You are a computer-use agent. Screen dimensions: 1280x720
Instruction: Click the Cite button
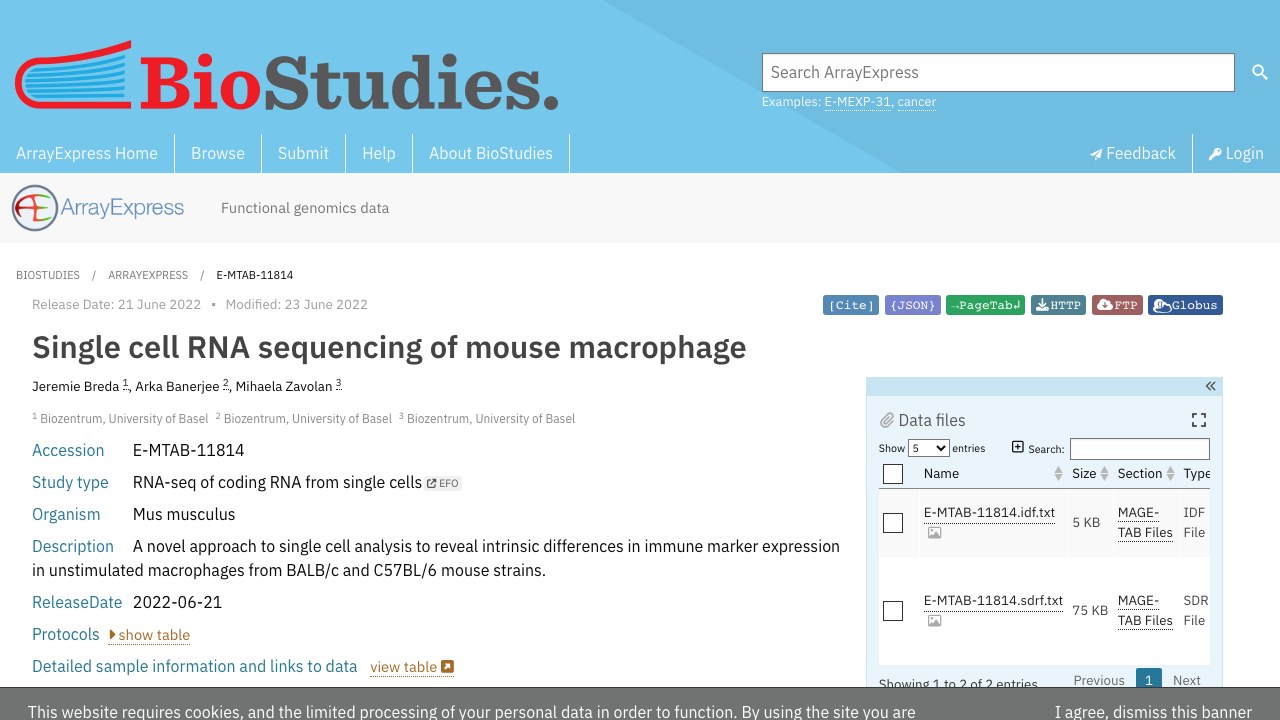click(851, 305)
